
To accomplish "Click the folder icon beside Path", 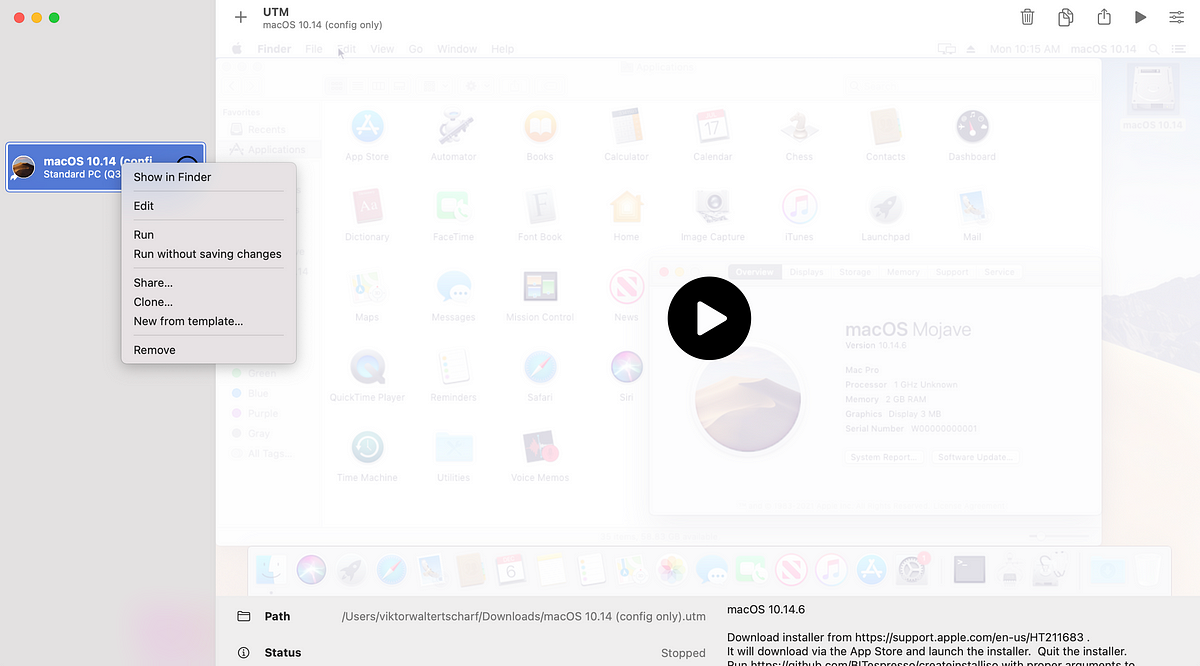I will pyautogui.click(x=243, y=616).
